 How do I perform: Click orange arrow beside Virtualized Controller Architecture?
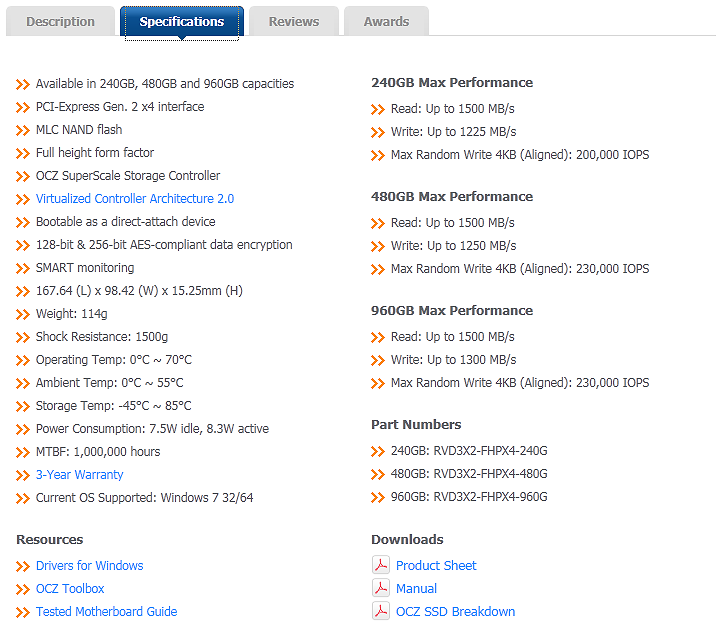[x=23, y=199]
